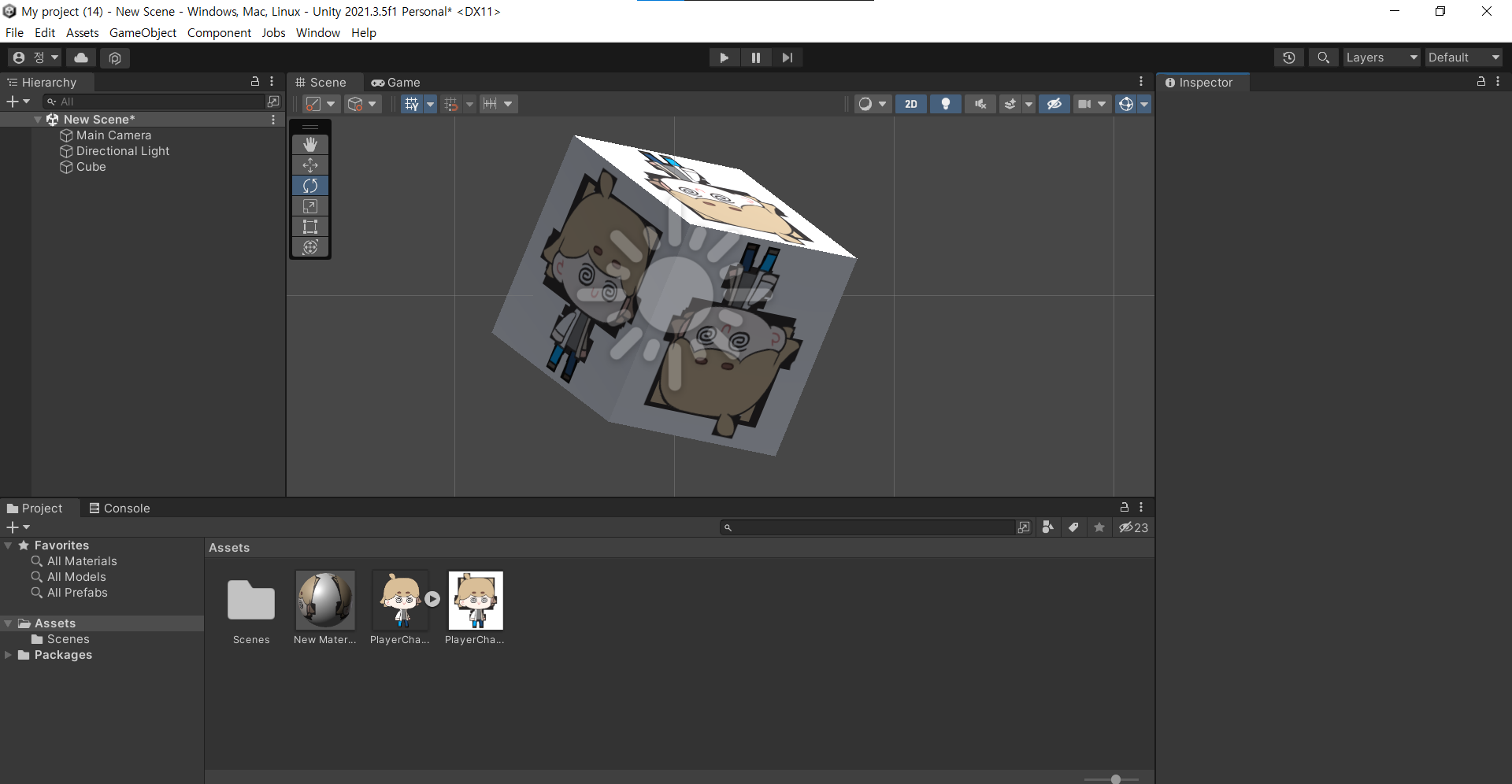
Task: Lock the Inspector panel
Action: (1481, 82)
